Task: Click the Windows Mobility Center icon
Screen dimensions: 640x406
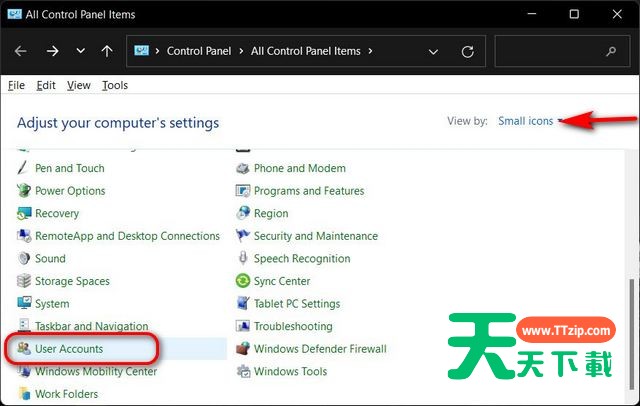Action: [x=24, y=371]
